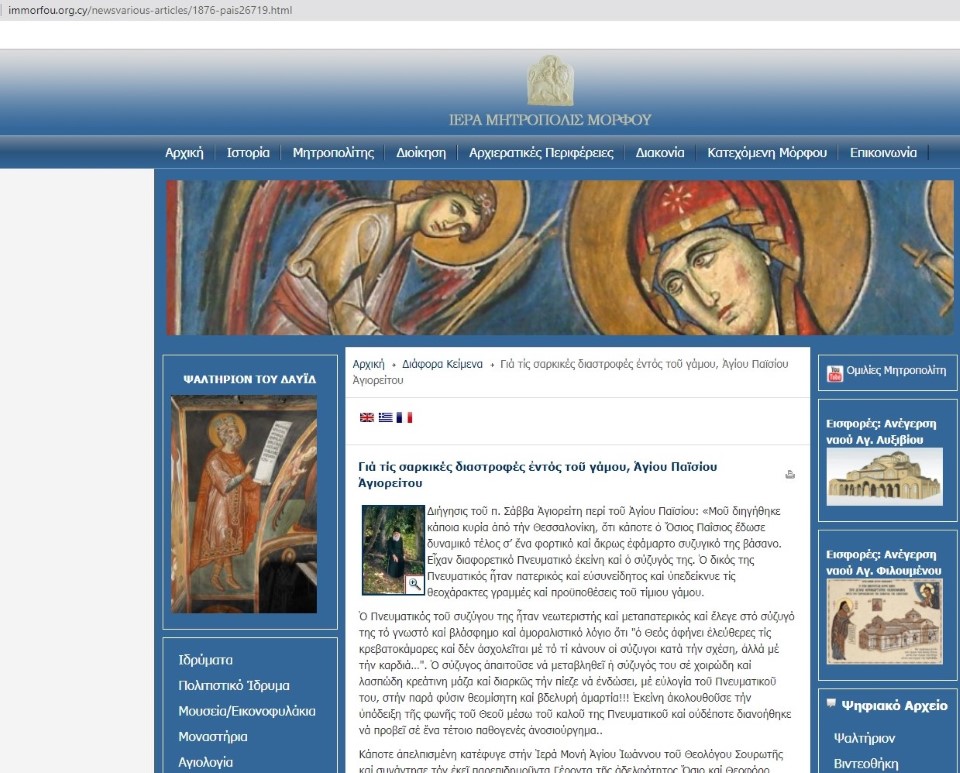The image size is (960, 773).
Task: Click the browser address bar URL
Action: pyautogui.click(x=150, y=10)
